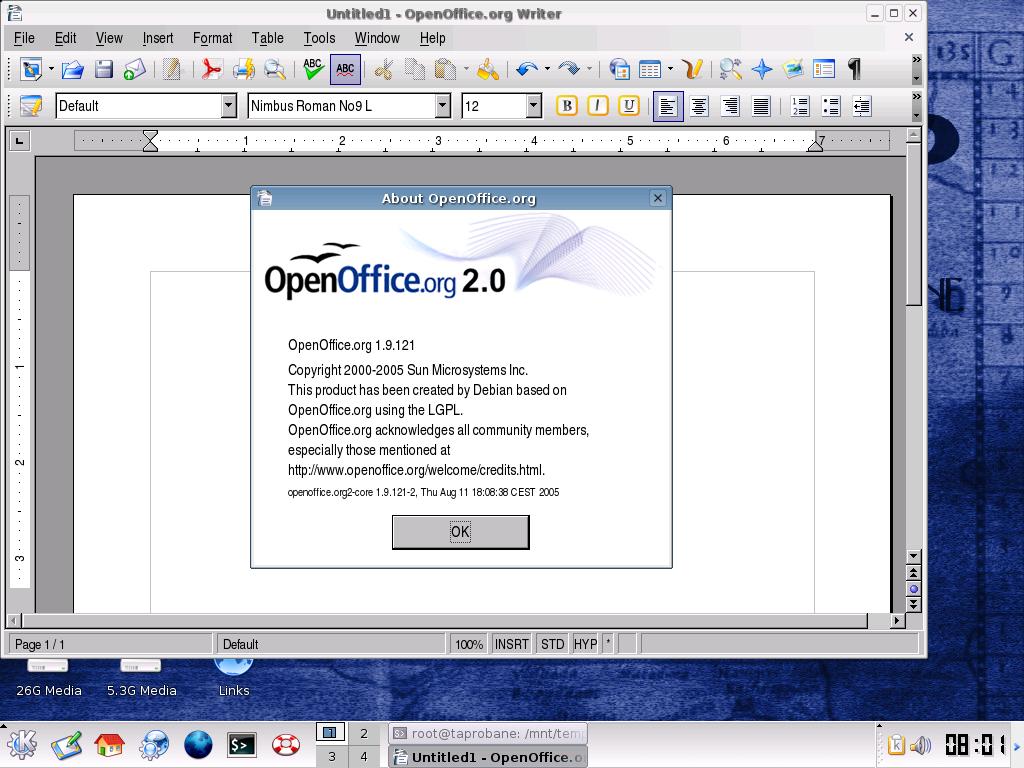Viewport: 1024px width, 768px height.
Task: Open Page Preview icon
Action: [x=274, y=69]
